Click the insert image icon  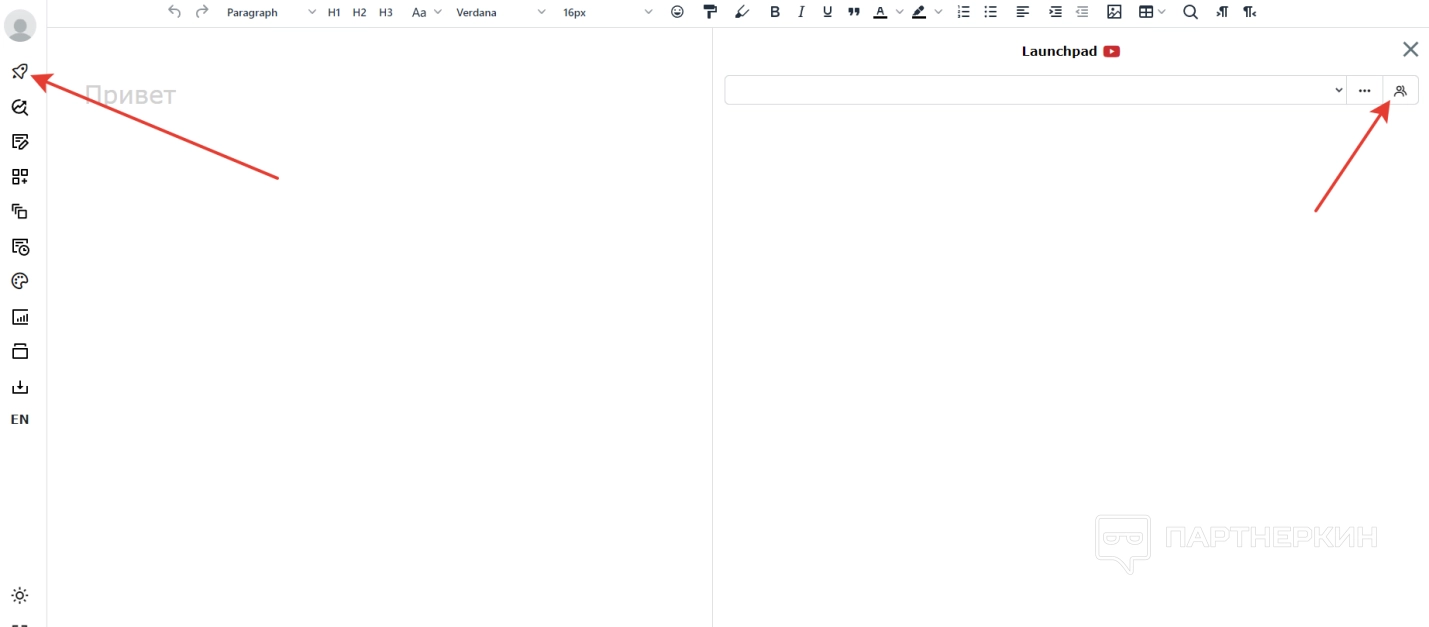tap(1114, 12)
